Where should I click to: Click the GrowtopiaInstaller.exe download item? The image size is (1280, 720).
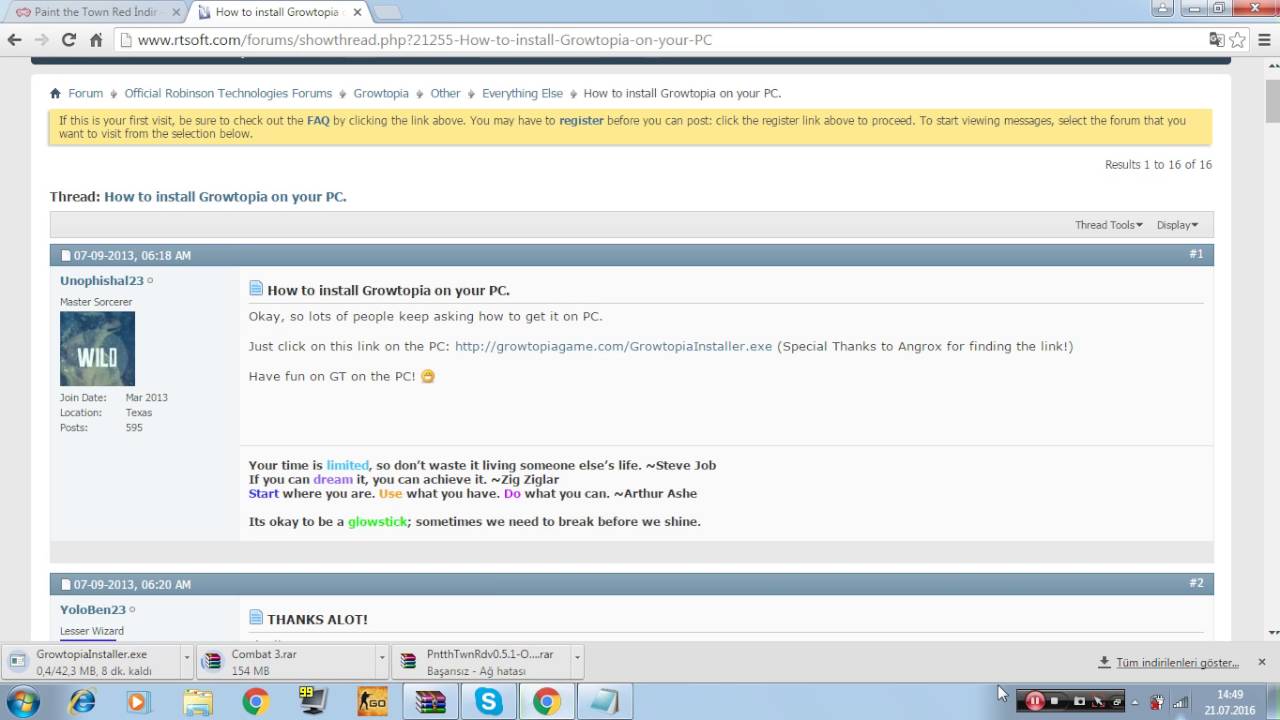pos(92,661)
